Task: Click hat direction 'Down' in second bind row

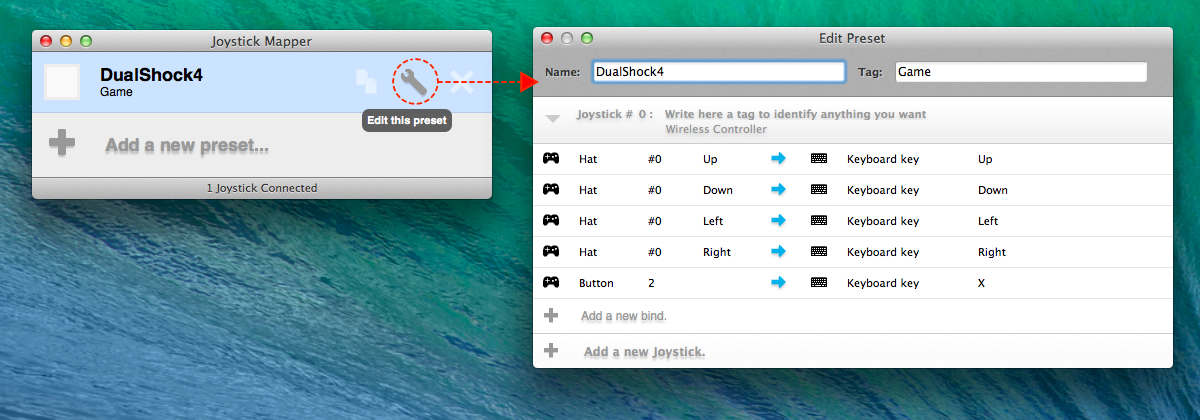Action: click(x=718, y=190)
